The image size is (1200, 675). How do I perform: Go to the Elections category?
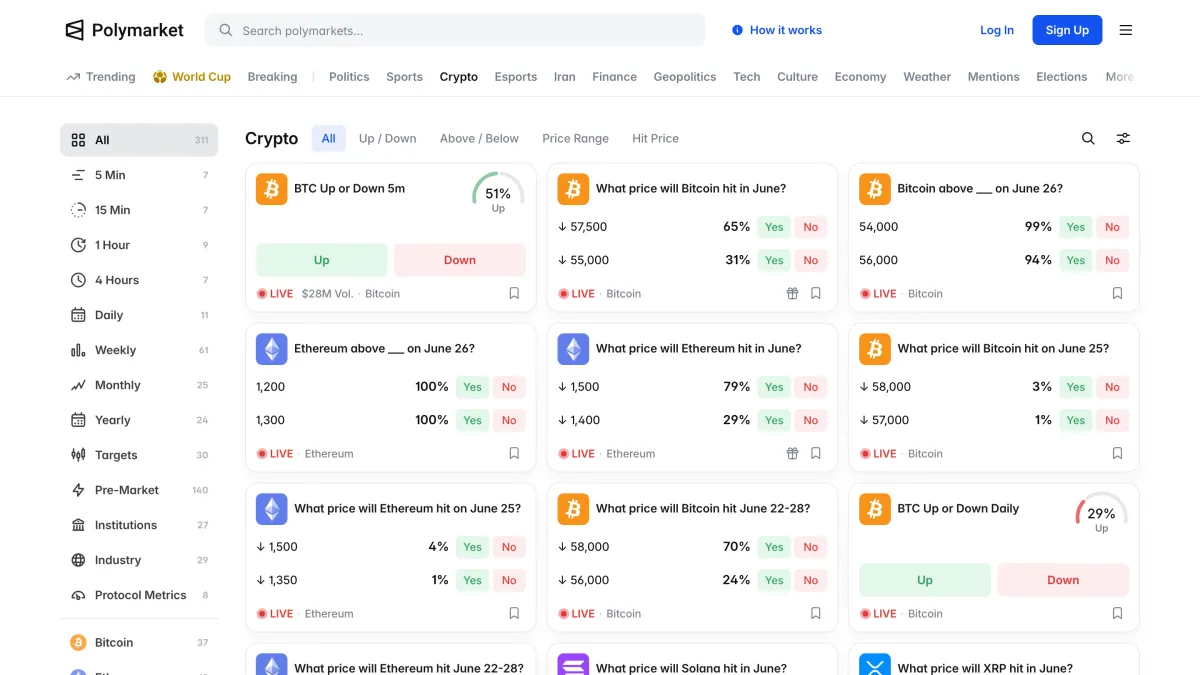(x=1061, y=77)
